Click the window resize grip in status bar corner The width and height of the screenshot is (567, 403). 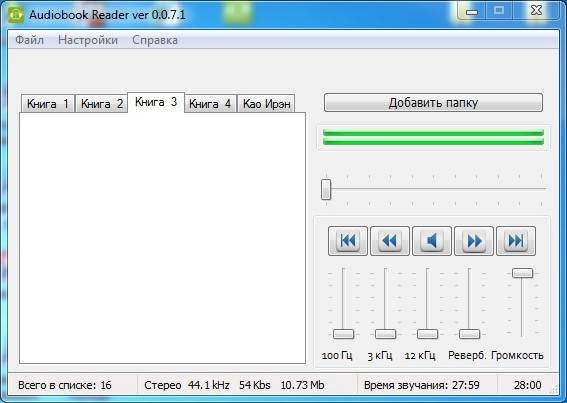coord(554,389)
